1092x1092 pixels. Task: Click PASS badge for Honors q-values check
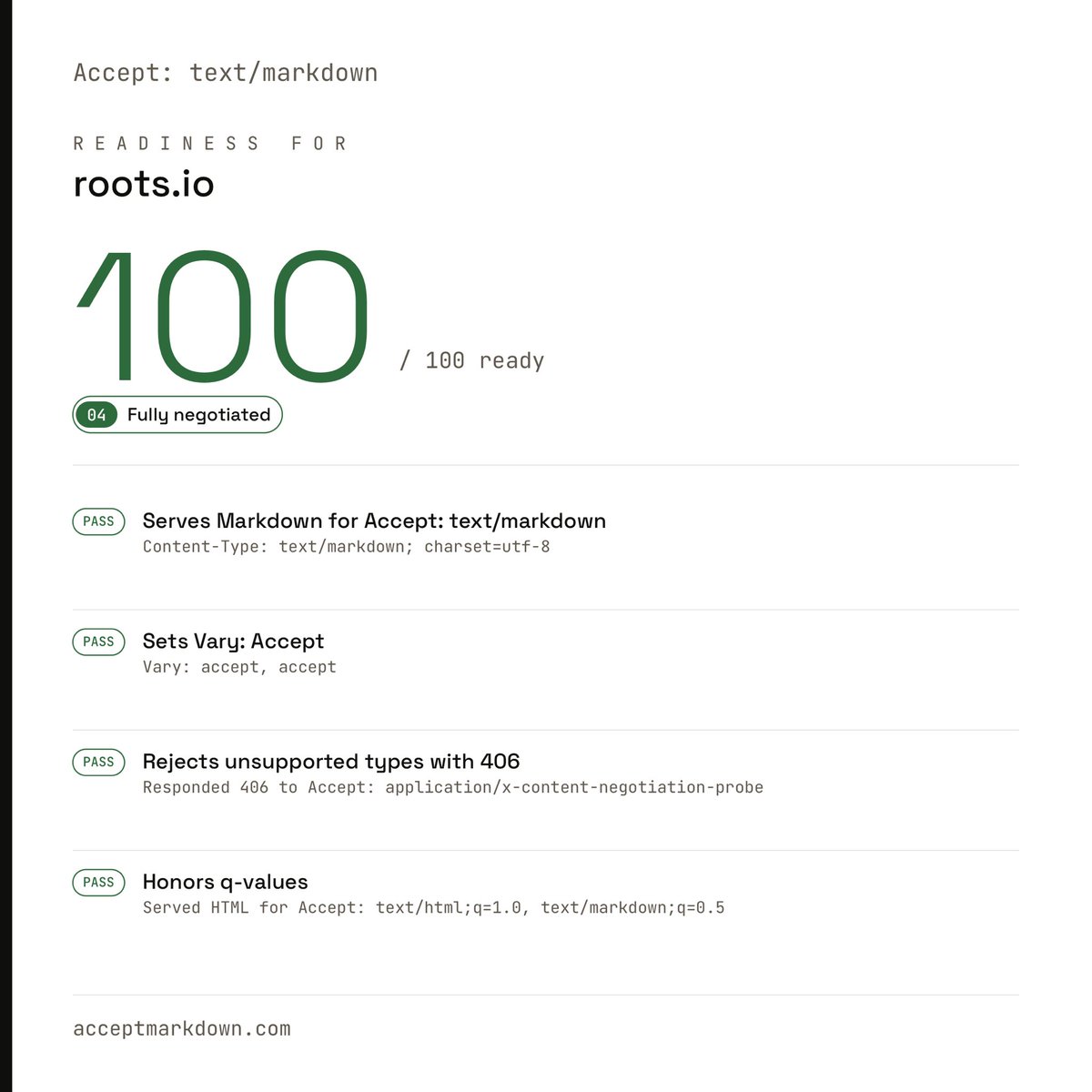[98, 882]
